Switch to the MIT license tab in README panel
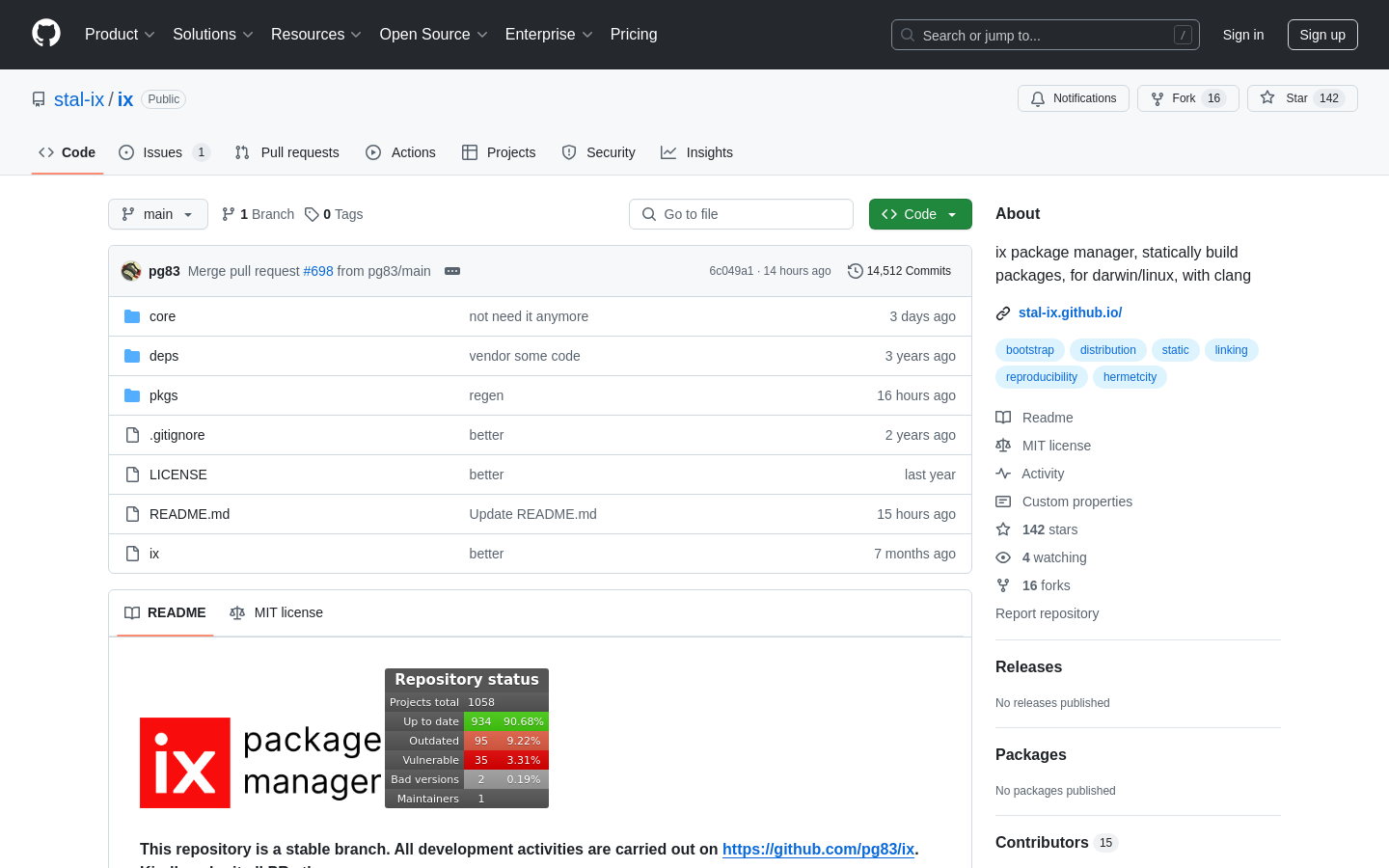The width and height of the screenshot is (1389, 868). point(276,612)
